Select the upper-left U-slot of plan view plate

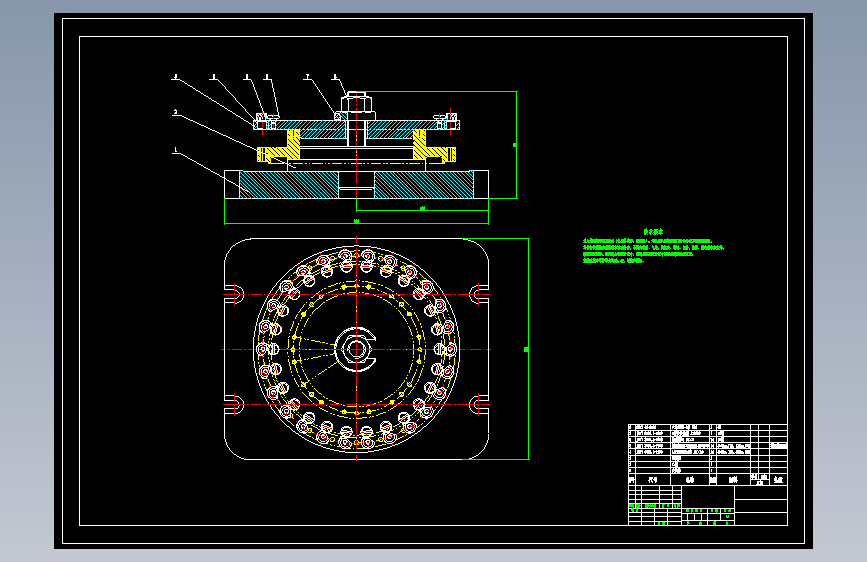[234, 294]
